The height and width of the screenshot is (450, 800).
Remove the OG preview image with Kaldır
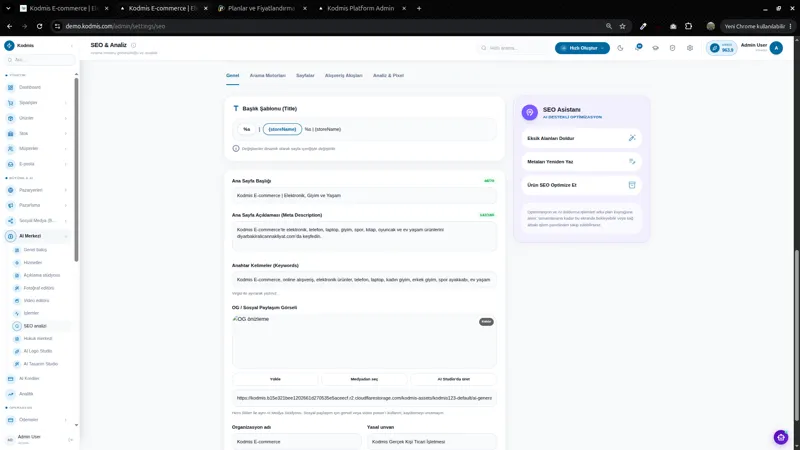tap(486, 321)
